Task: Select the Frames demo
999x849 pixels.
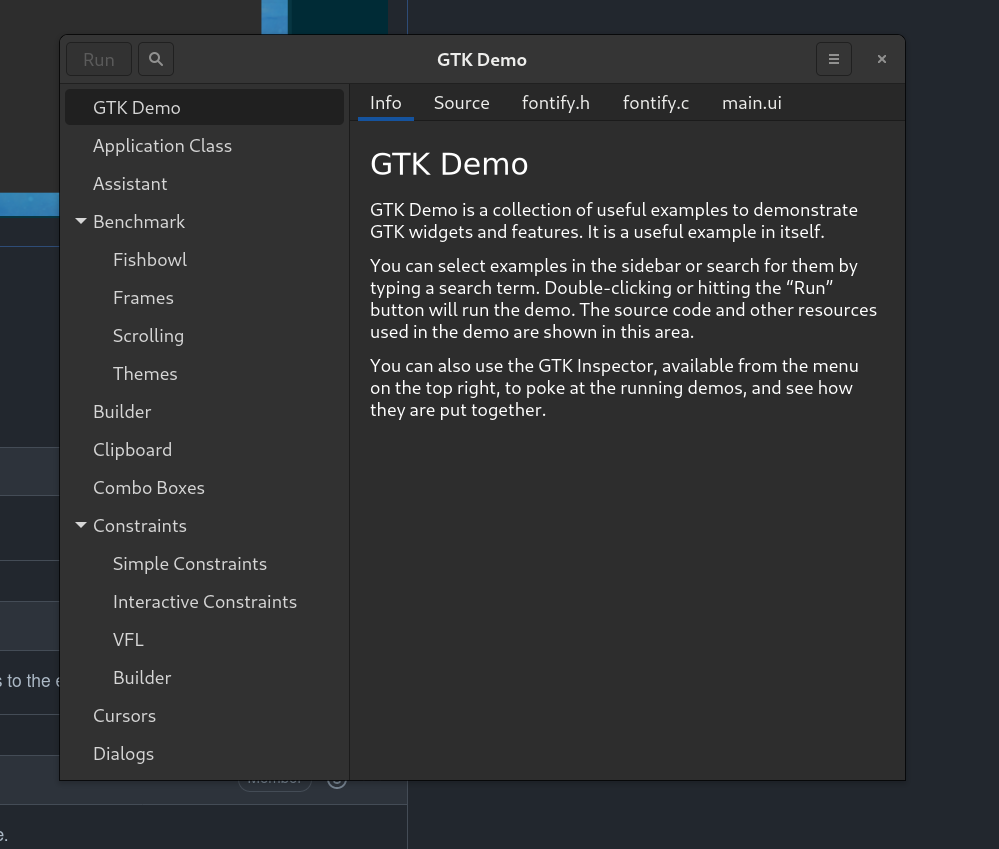Action: 143,297
